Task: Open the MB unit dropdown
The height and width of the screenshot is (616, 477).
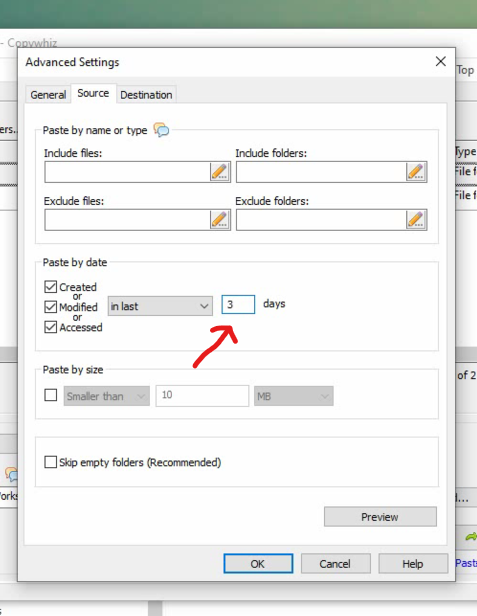Action: coord(294,396)
